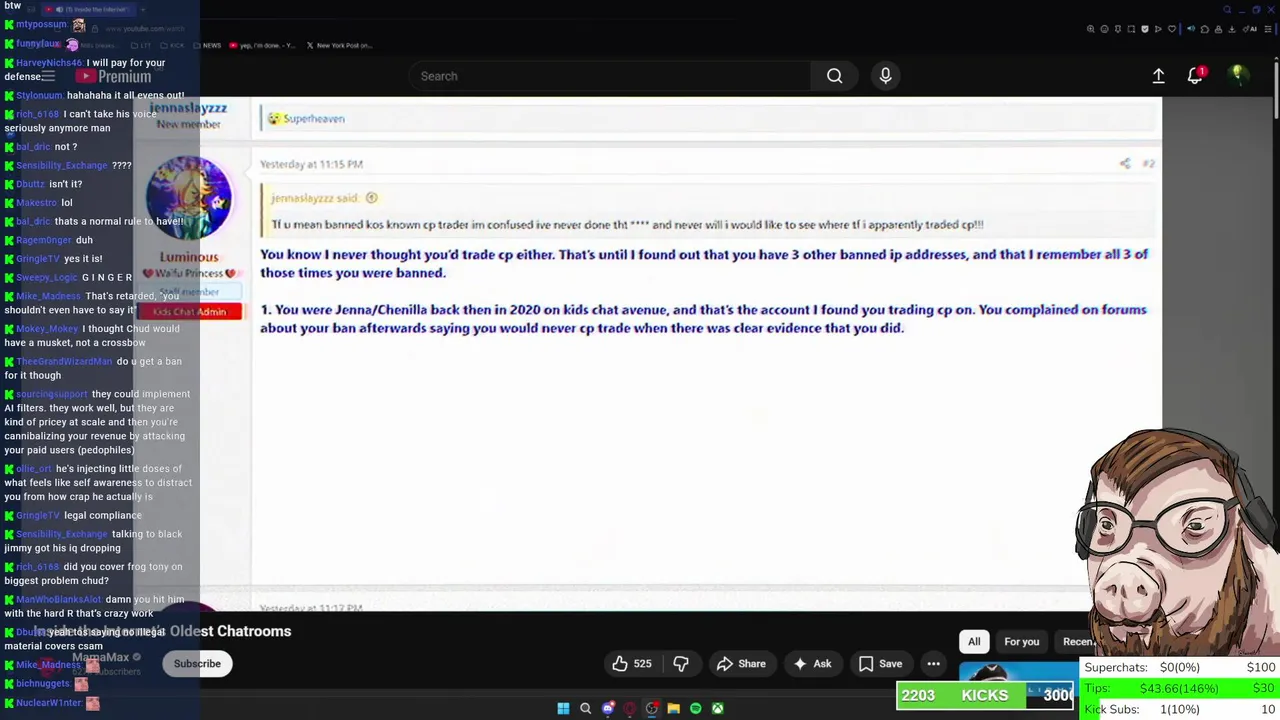
Task: Dislike the video with thumbs down
Action: click(681, 664)
